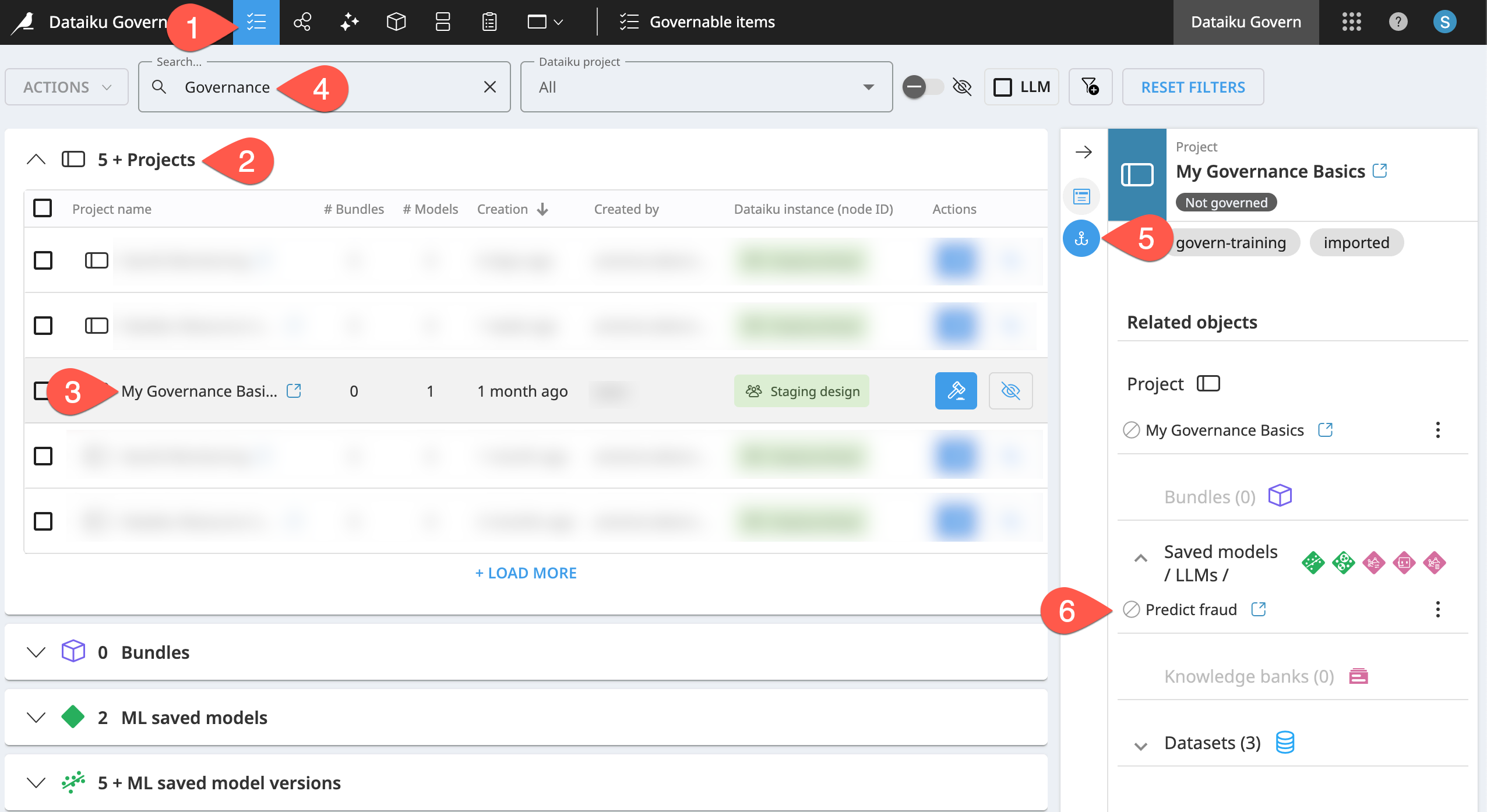Viewport: 1487px width, 812px height.
Task: Check the fifth project row checkbox
Action: (x=43, y=521)
